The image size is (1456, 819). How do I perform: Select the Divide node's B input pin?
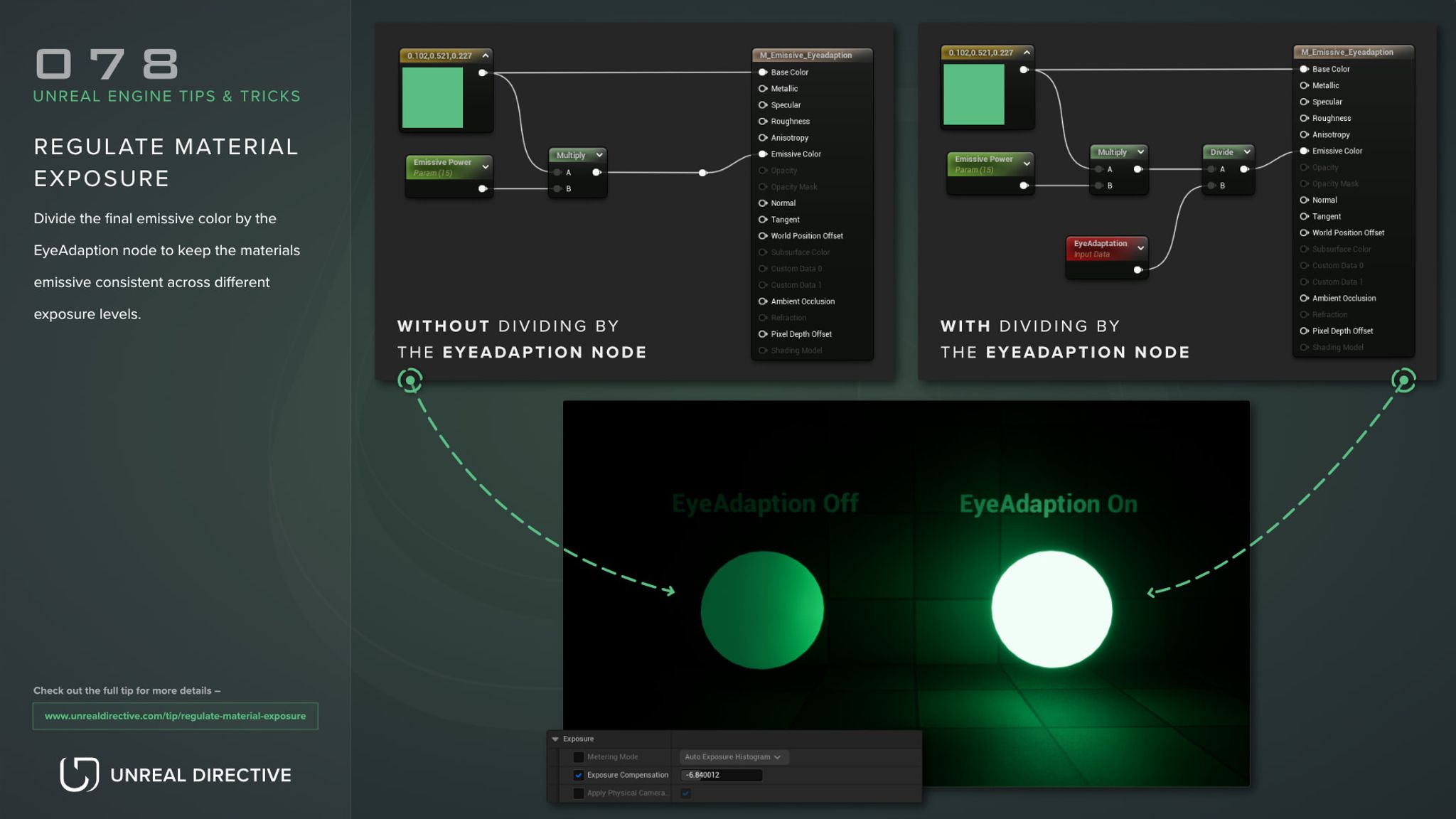(1210, 185)
